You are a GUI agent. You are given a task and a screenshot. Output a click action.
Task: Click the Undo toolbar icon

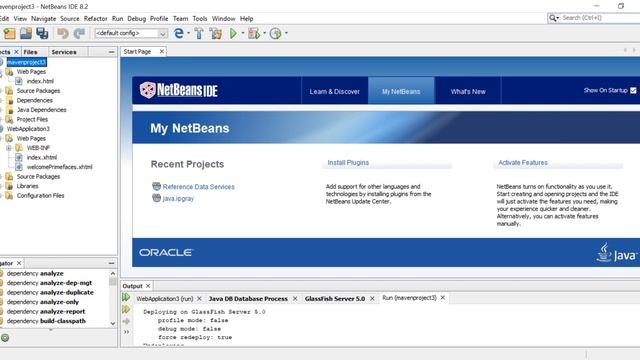[62, 33]
